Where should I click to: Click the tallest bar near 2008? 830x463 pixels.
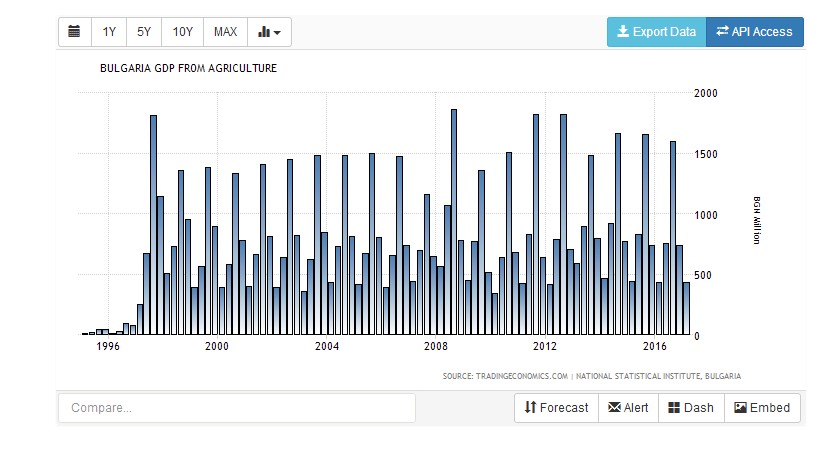[454, 222]
